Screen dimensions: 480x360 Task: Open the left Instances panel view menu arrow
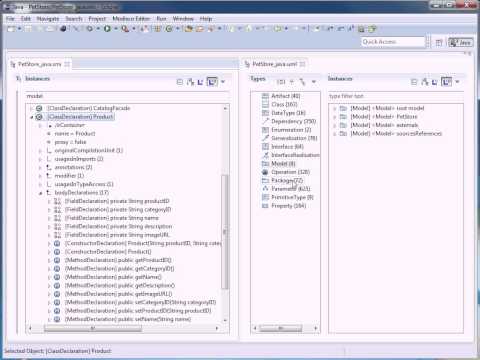pyautogui.click(x=223, y=82)
